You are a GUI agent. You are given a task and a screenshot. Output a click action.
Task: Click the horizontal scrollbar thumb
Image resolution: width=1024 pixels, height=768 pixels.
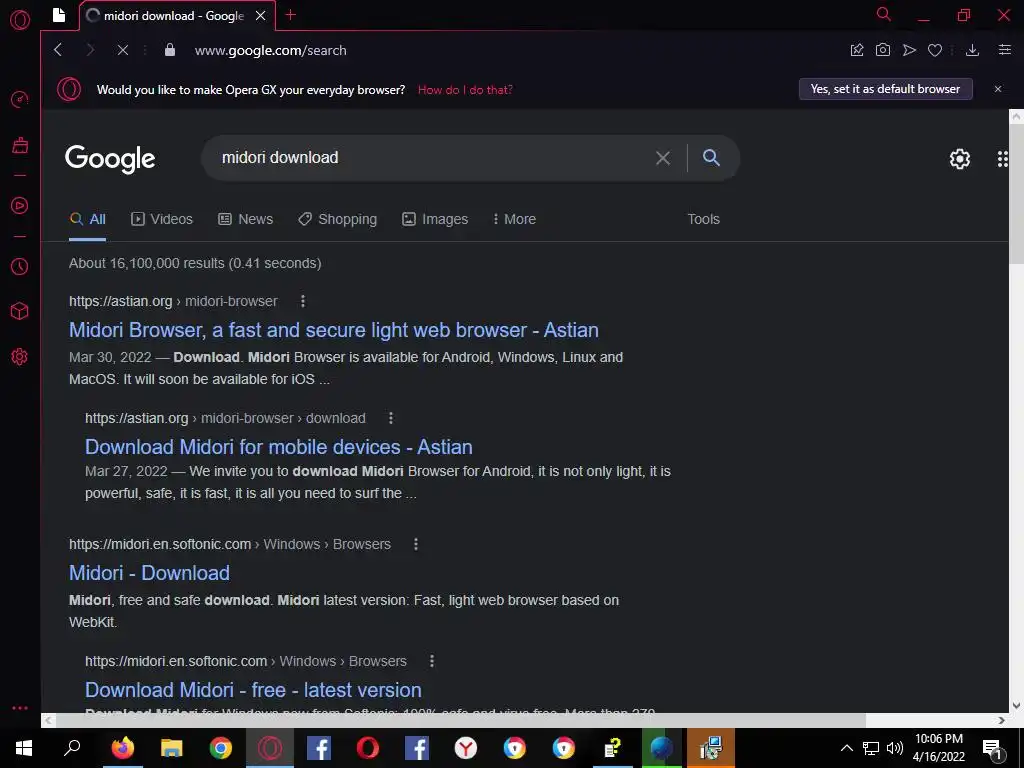460,720
